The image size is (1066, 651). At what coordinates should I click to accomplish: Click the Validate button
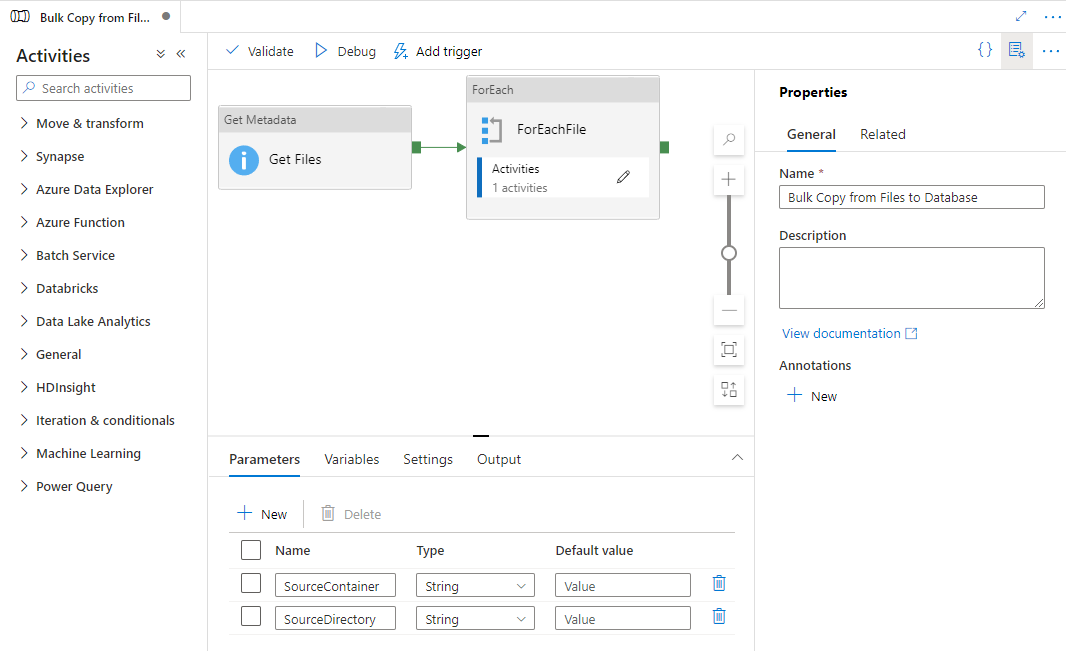tap(260, 51)
